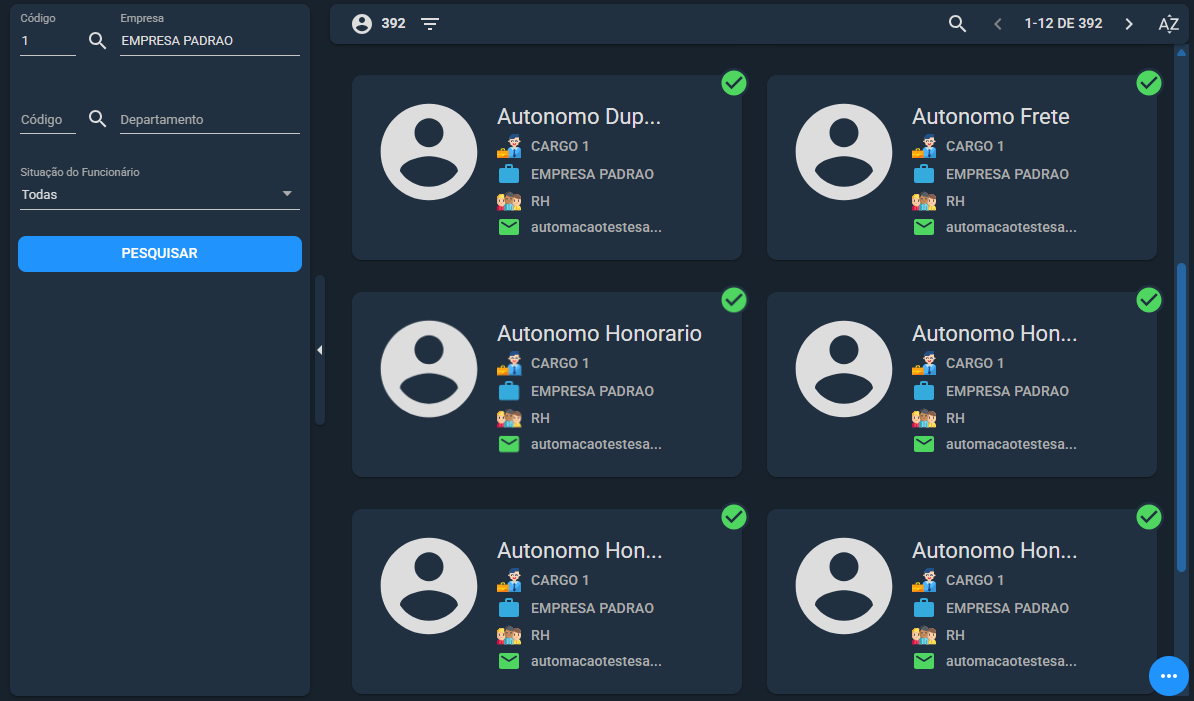The width and height of the screenshot is (1194, 701).
Task: Go to the previous page of results
Action: tap(998, 24)
